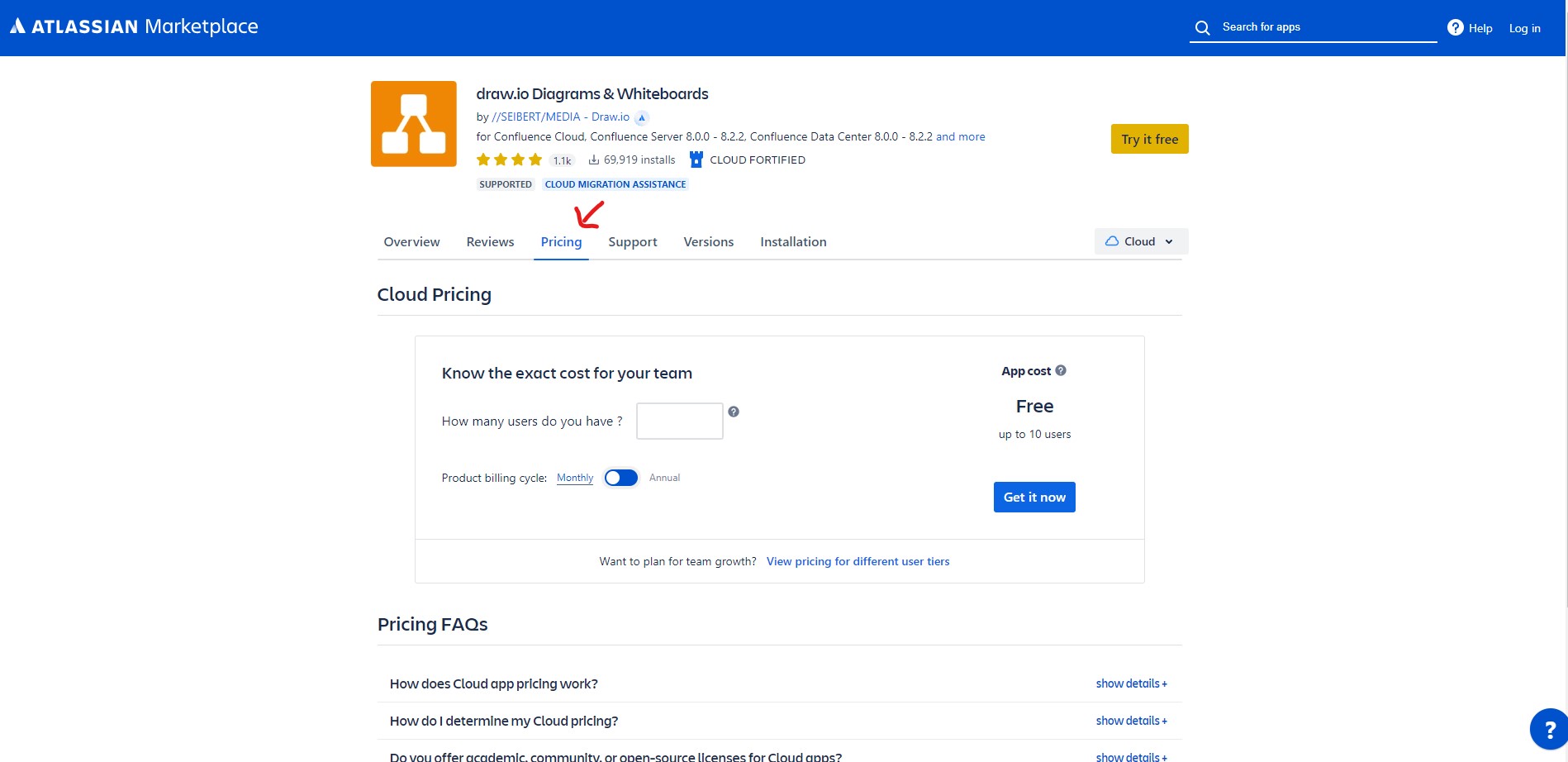The width and height of the screenshot is (1568, 762).
Task: Expand details for determining my Cloud pricing
Action: pos(1131,721)
